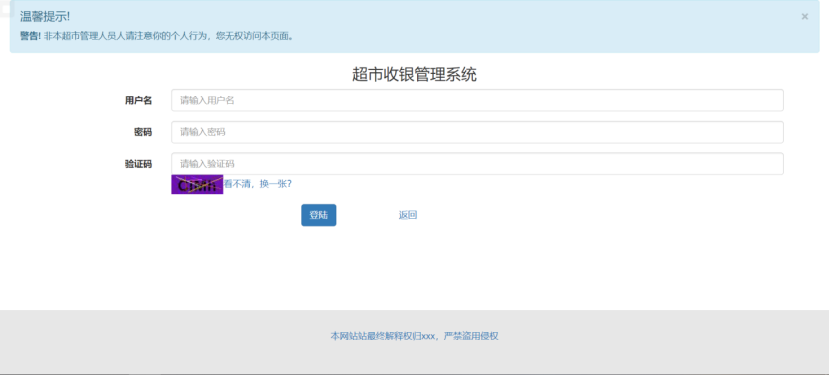Focus the 验证码 input field
Image resolution: width=830 pixels, height=375 pixels.
477,164
